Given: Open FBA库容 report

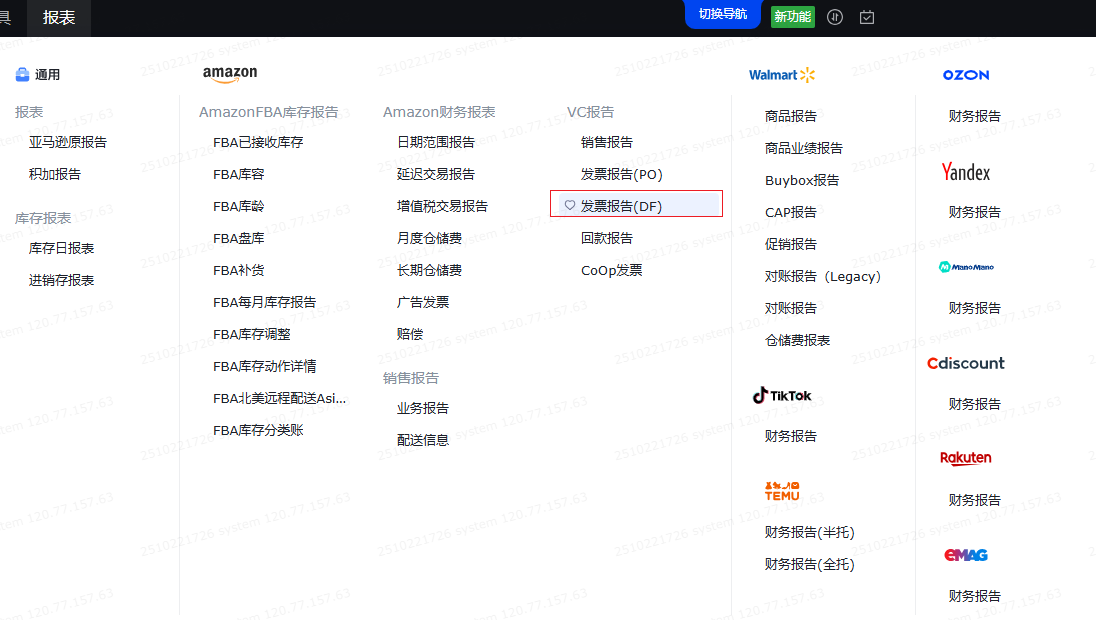Looking at the screenshot, I should 238,174.
